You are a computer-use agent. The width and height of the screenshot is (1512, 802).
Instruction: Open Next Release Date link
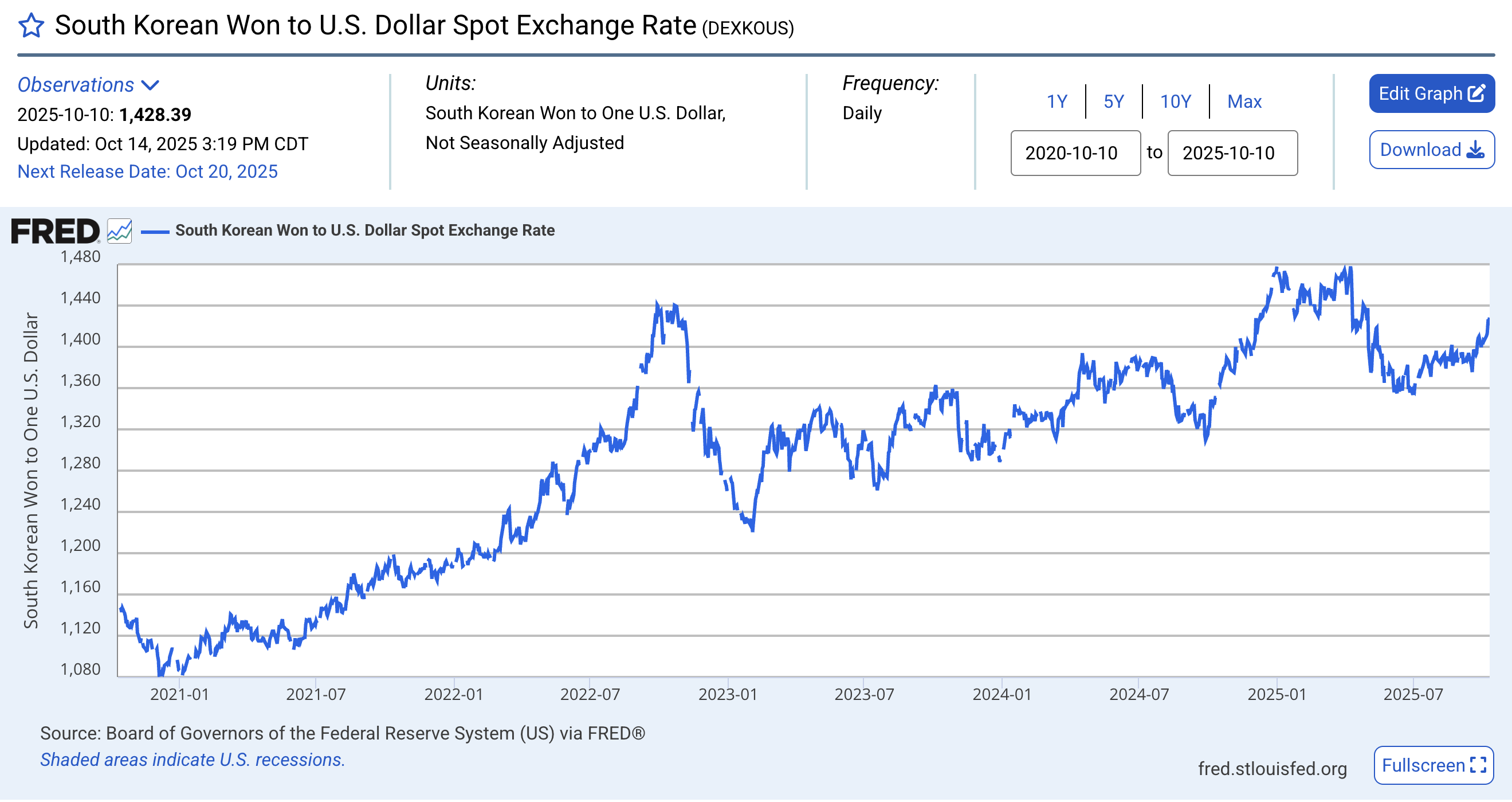pos(147,171)
